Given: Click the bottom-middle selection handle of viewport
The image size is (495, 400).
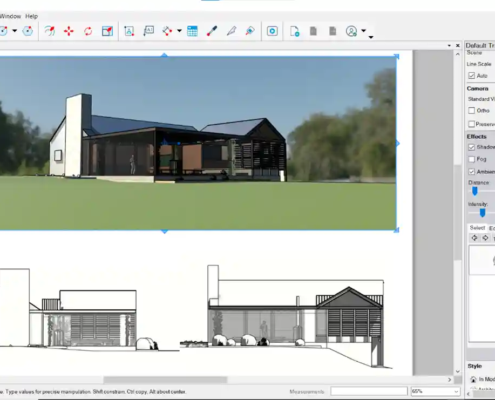Looking at the screenshot, I should [164, 231].
